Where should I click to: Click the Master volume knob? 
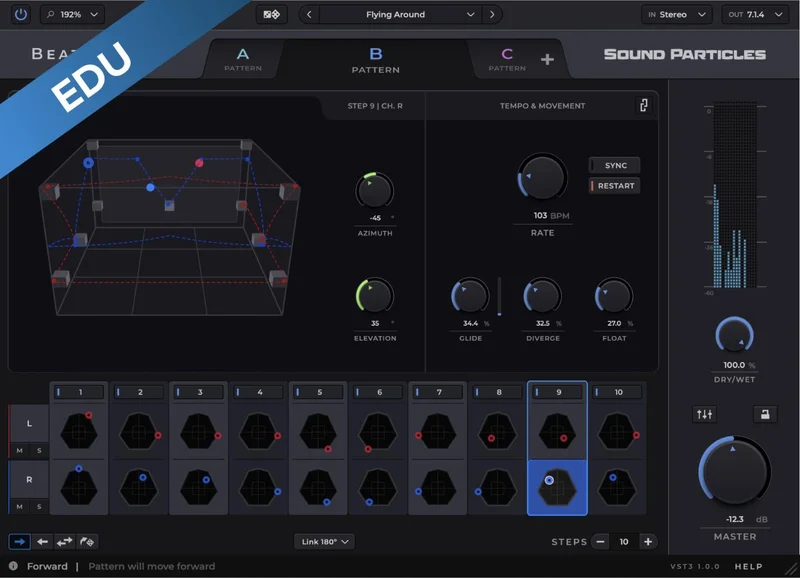(735, 471)
